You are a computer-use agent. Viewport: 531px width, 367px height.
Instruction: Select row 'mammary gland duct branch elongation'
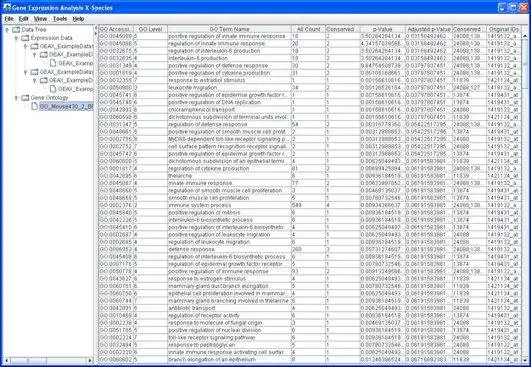tap(310, 286)
